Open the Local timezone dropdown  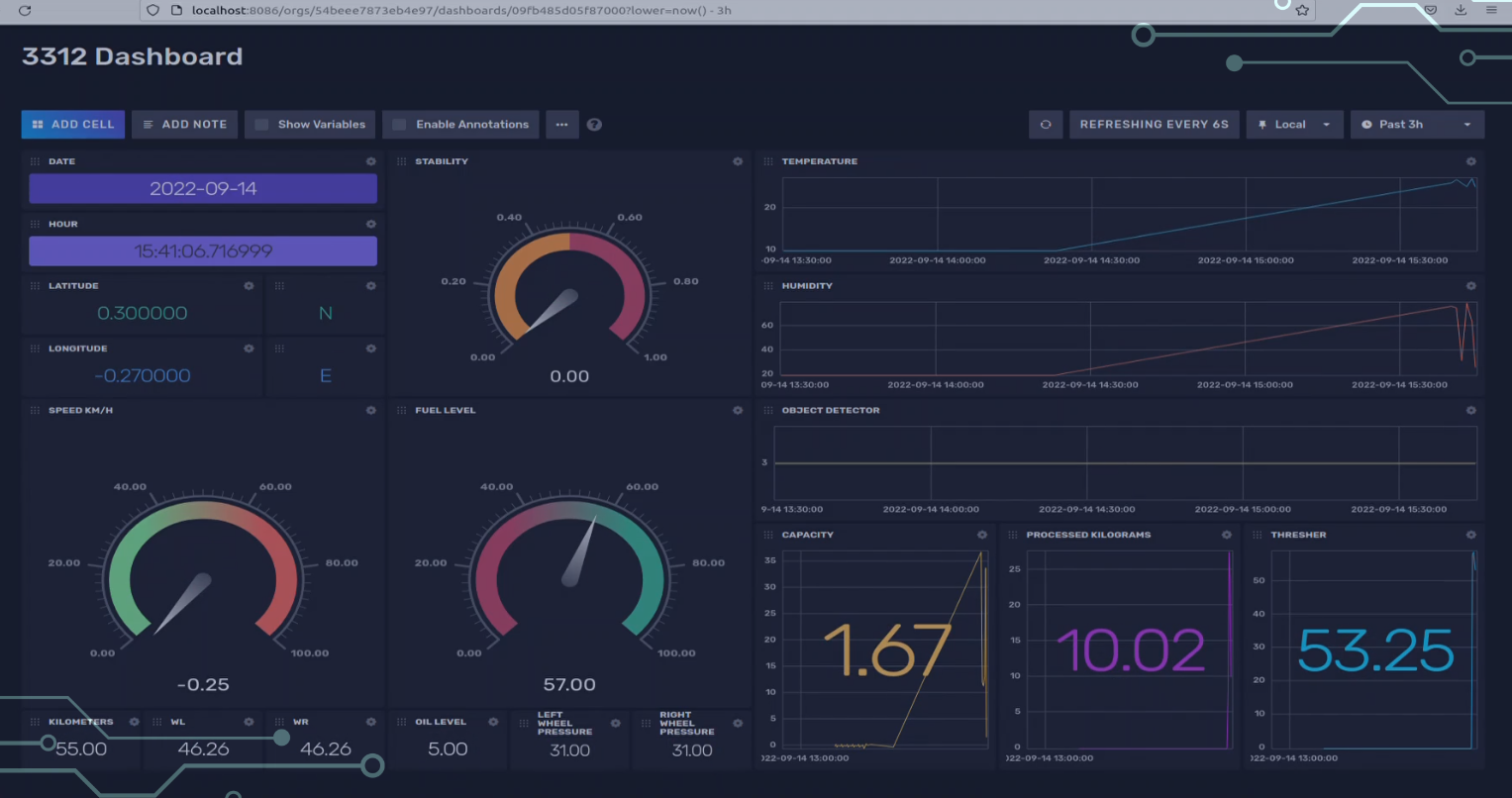click(1295, 125)
